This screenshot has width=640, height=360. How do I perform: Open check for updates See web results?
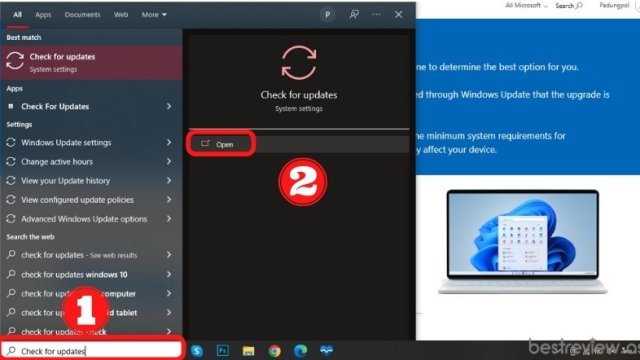[91, 255]
